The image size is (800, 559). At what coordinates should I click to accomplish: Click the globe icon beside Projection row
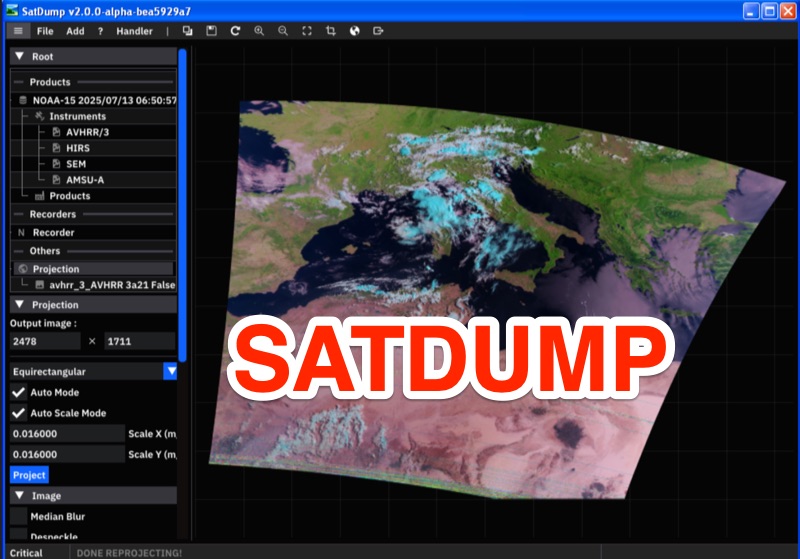[x=22, y=269]
